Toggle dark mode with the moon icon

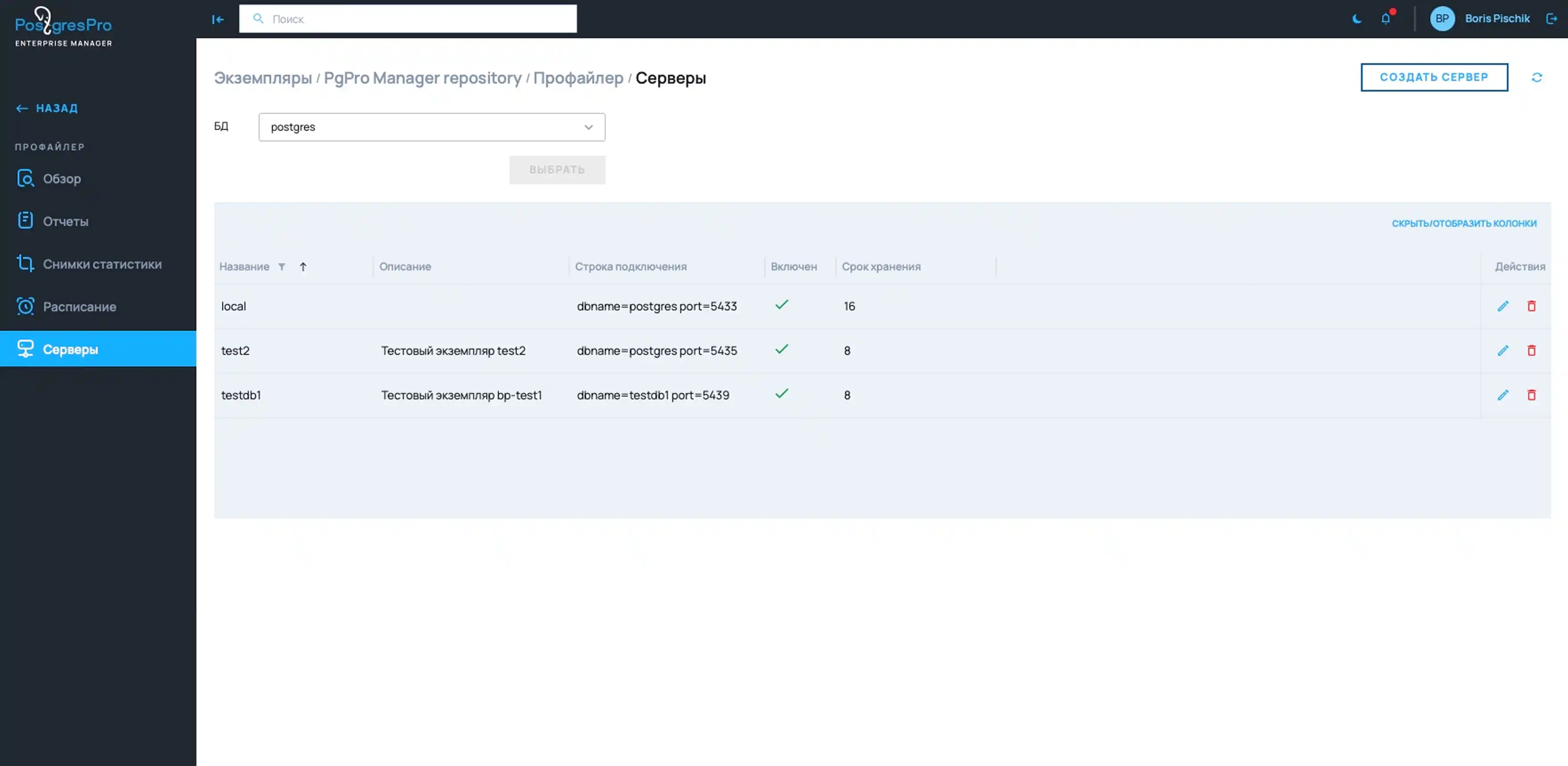point(1357,18)
